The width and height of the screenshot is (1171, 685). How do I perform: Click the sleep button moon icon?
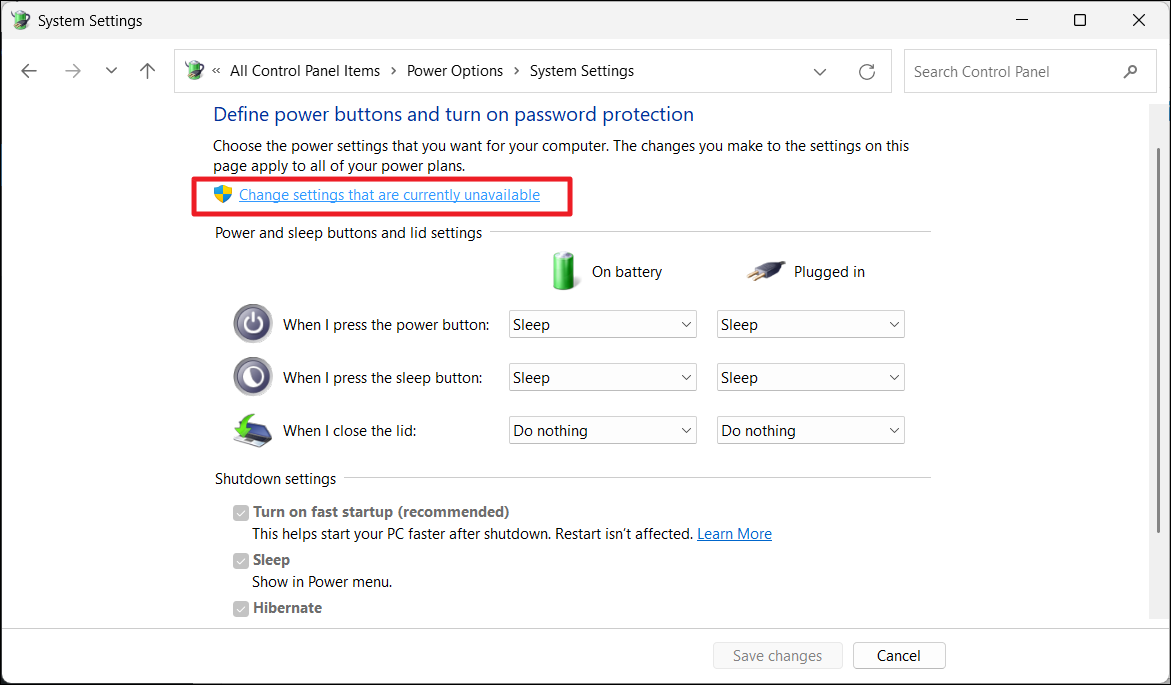252,377
